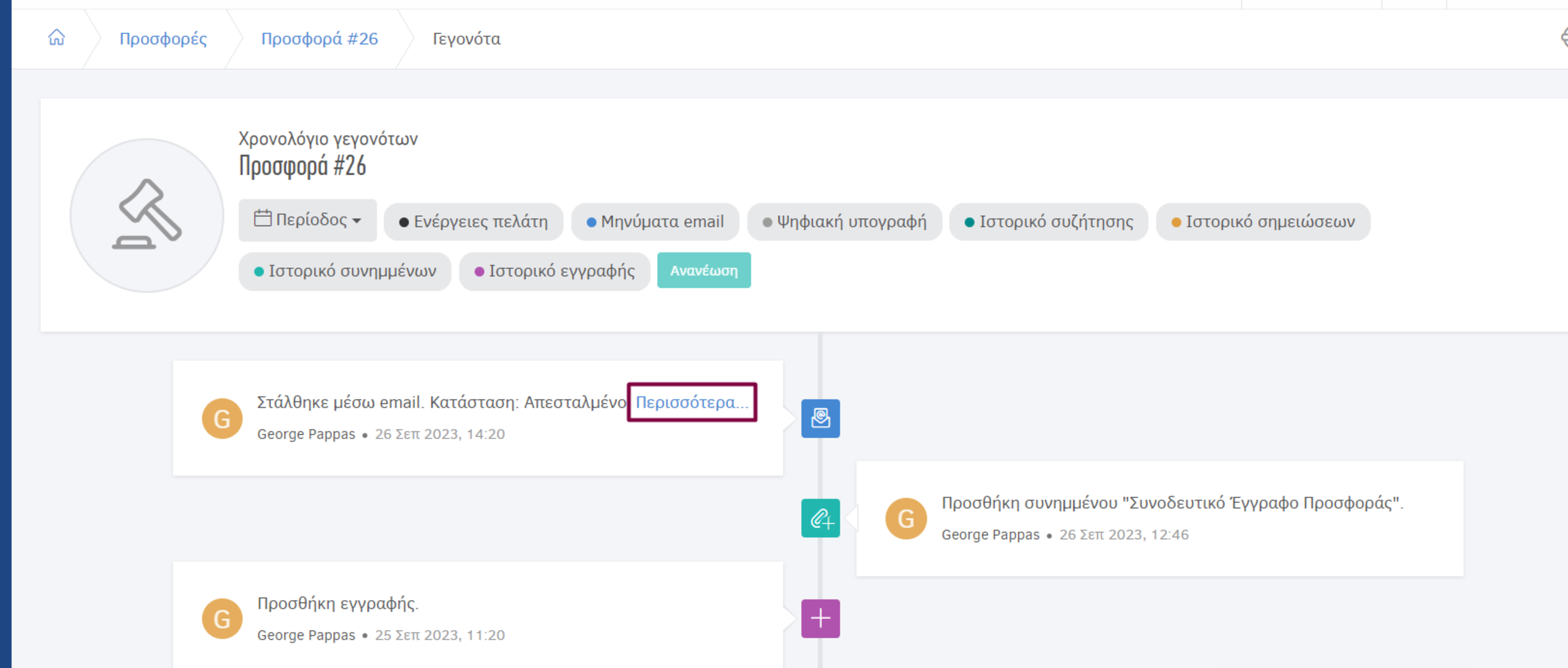
Task: Toggle the Ενέργειες πελάτη filter
Action: 474,222
